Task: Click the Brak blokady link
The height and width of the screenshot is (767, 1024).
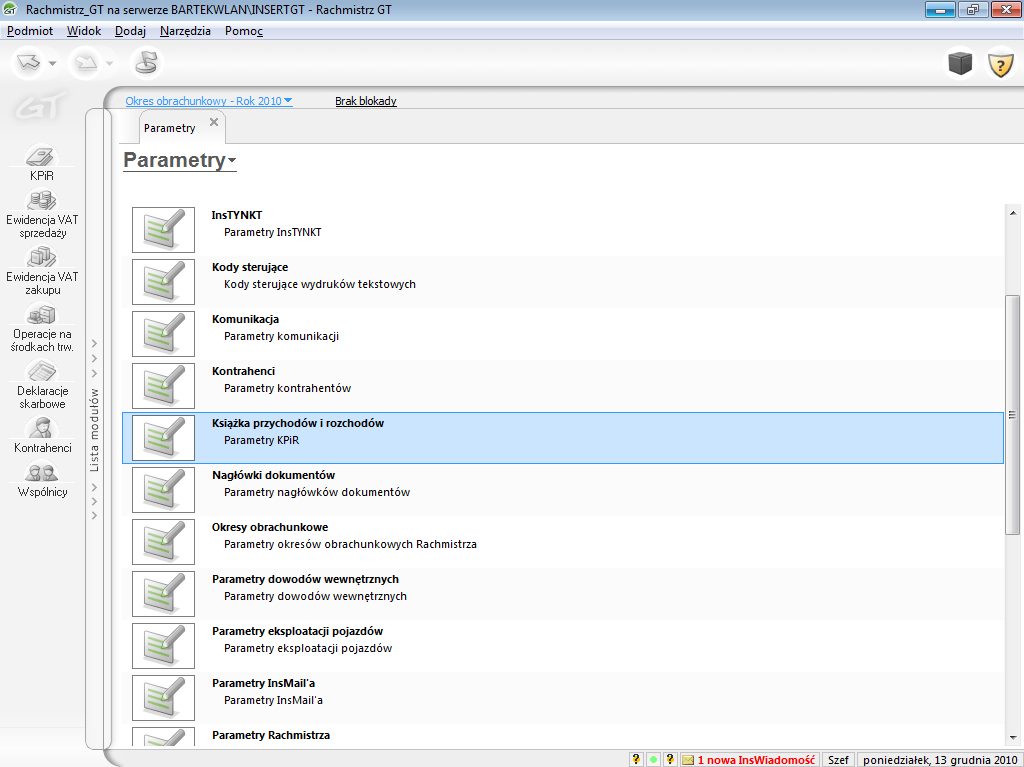Action: tap(365, 101)
